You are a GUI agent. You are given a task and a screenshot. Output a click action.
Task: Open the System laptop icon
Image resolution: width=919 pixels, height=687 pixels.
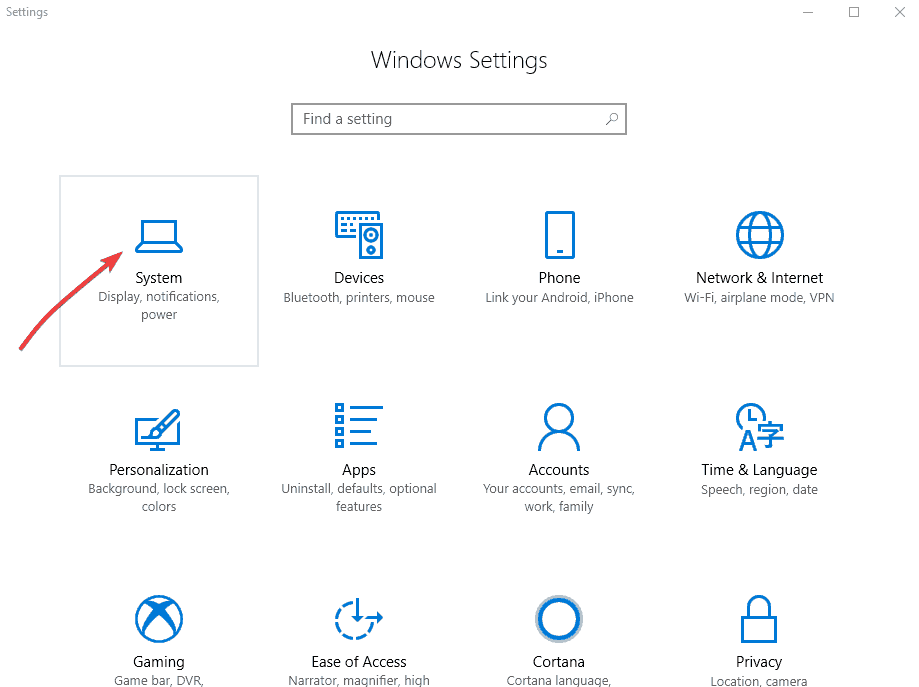[x=159, y=236]
